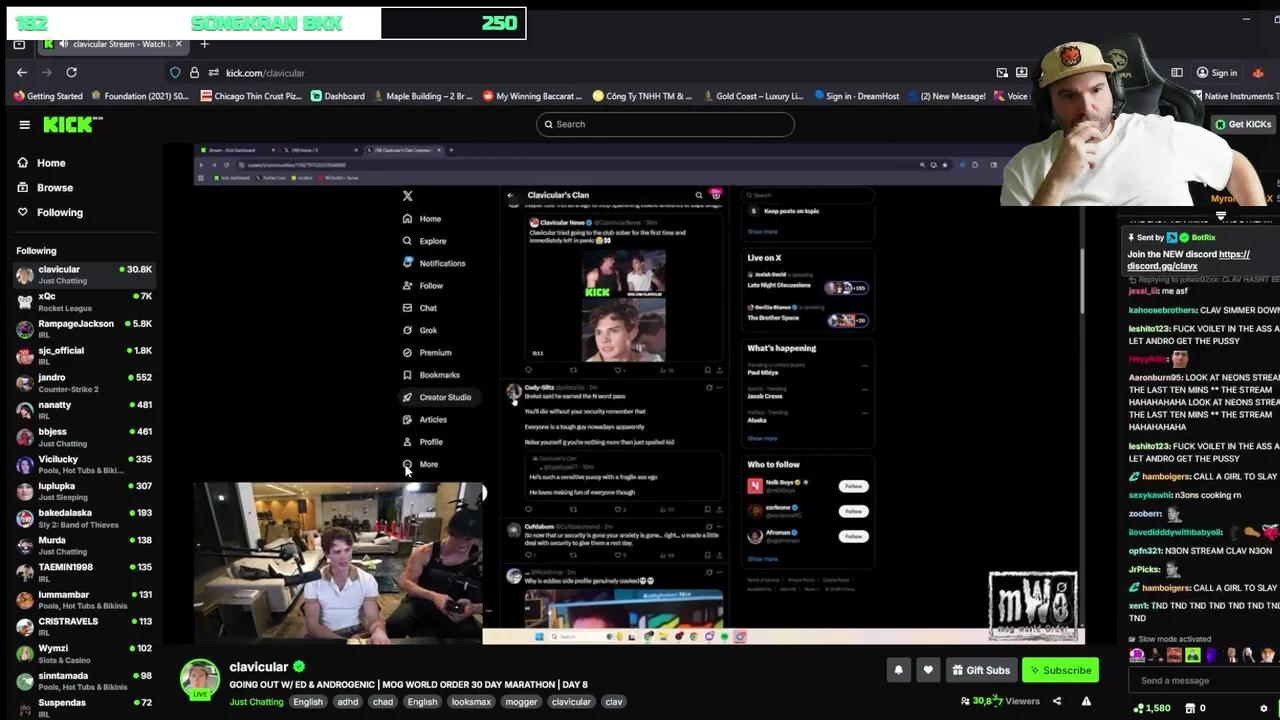Open the Firefox View icon beside the tabs
The width and height of the screenshot is (1280, 720).
coord(19,44)
